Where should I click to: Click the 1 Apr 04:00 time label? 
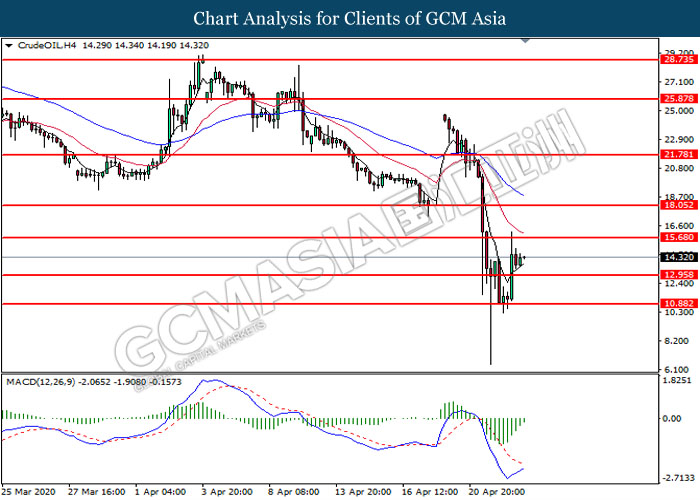[160, 492]
